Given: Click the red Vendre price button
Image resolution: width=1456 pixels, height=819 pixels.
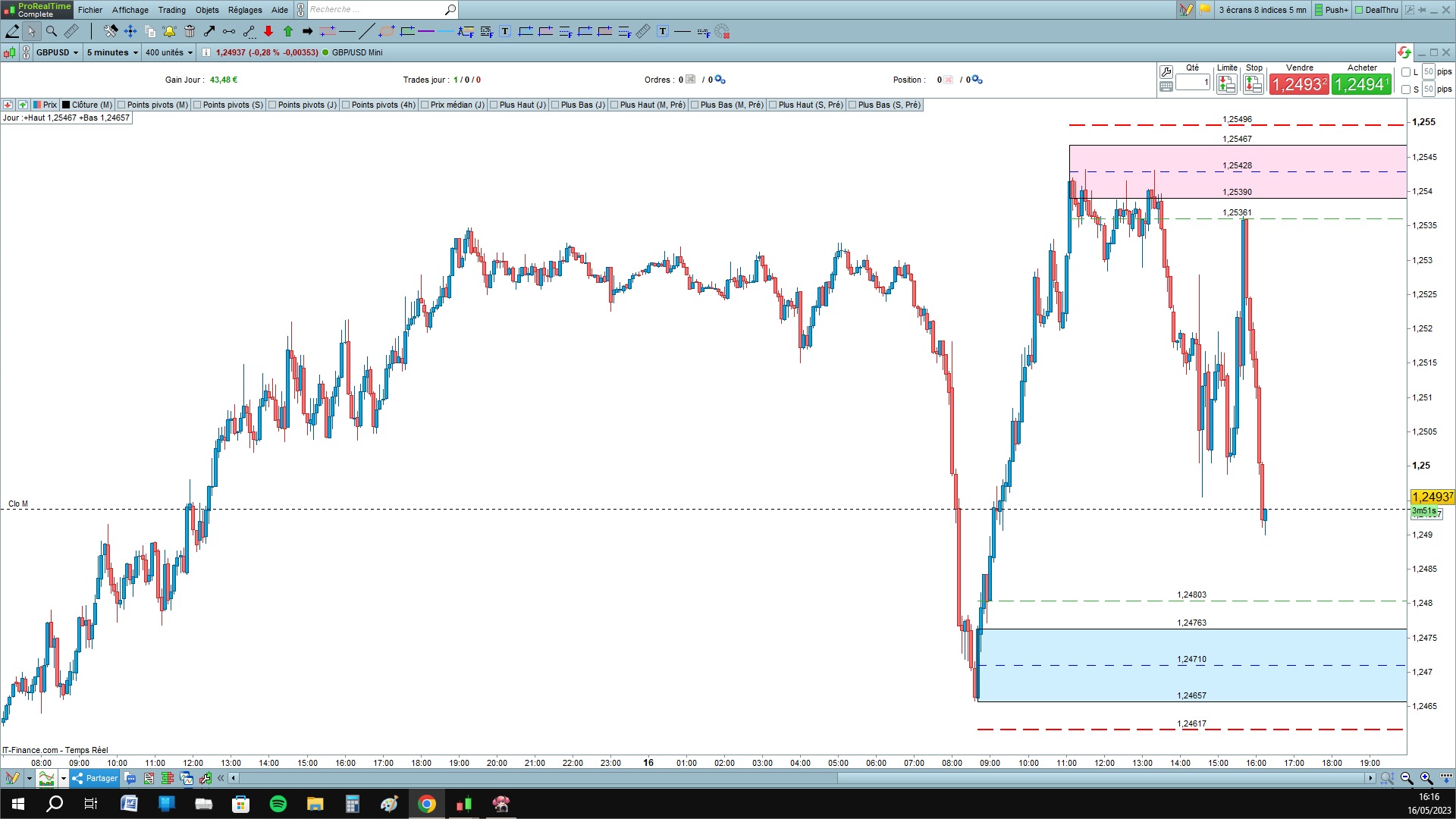Looking at the screenshot, I should click(1299, 84).
